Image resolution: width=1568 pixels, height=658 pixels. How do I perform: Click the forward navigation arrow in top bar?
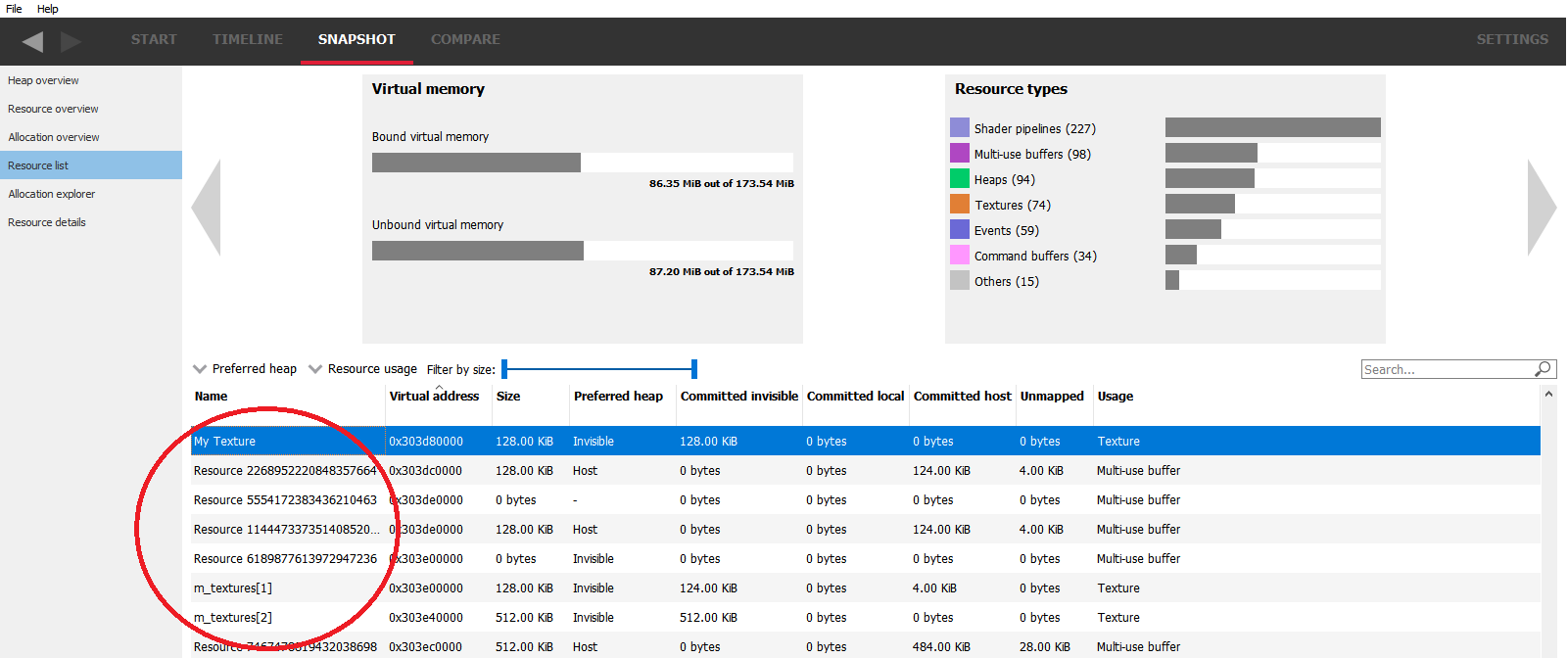point(71,41)
